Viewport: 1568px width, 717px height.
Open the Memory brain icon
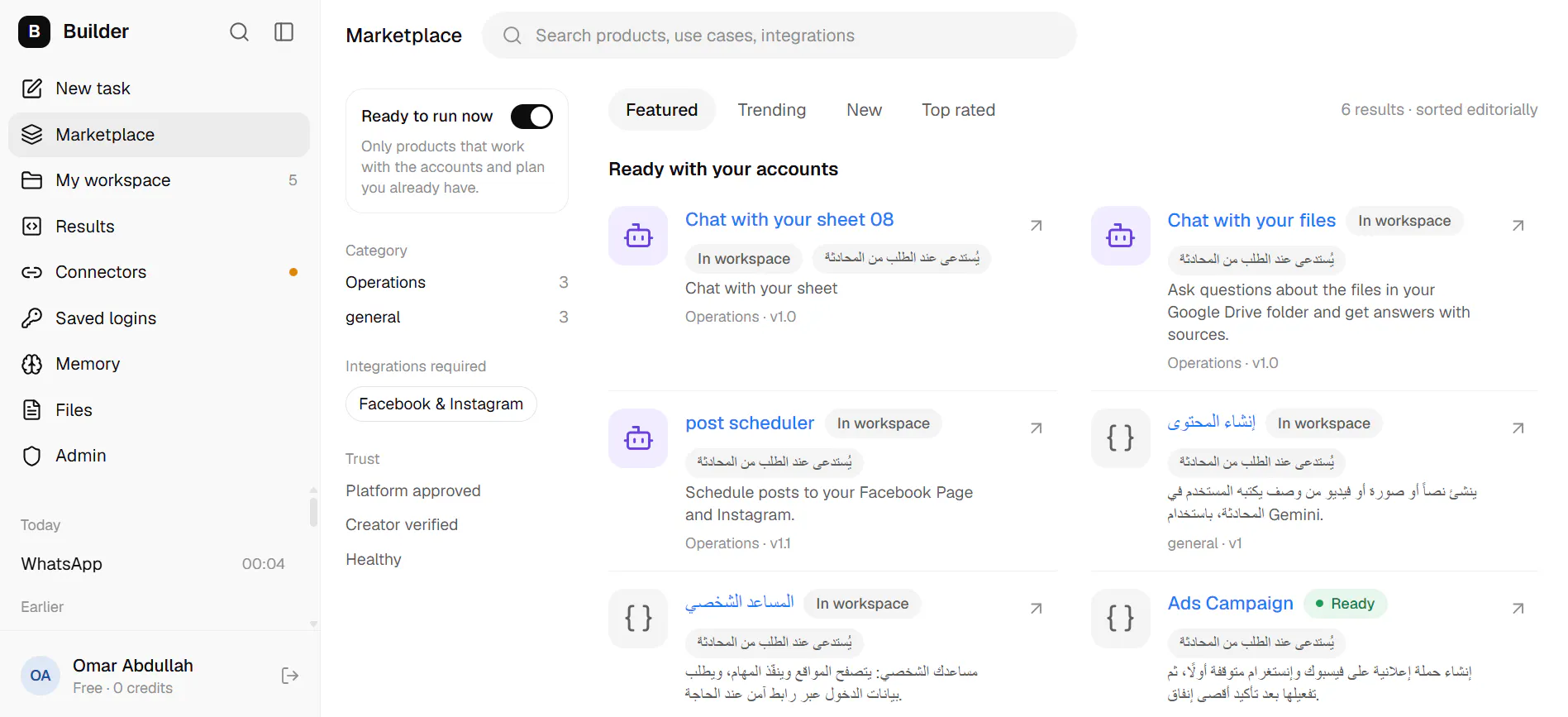coord(32,364)
